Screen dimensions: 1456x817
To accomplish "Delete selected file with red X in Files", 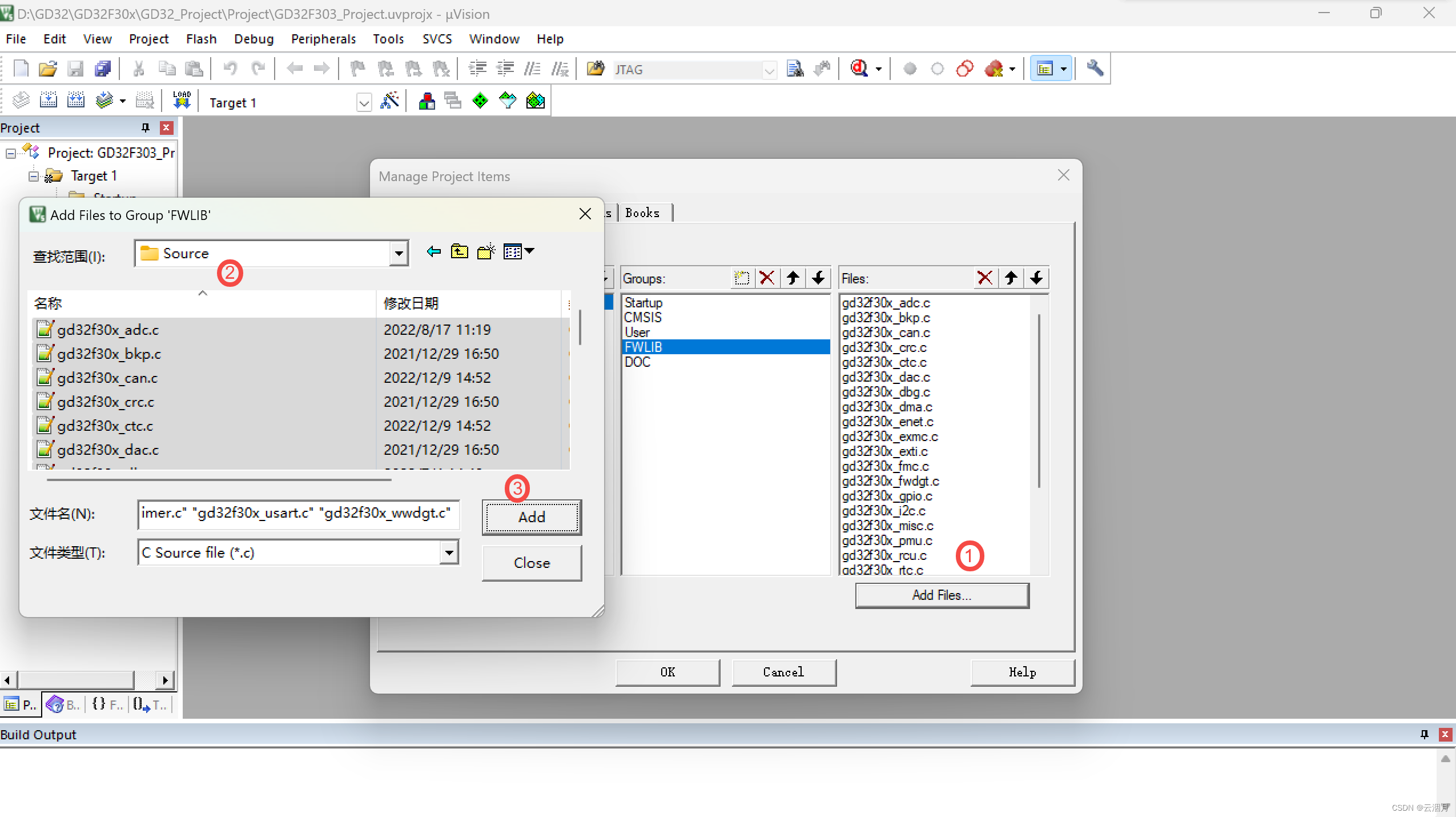I will pos(985,278).
